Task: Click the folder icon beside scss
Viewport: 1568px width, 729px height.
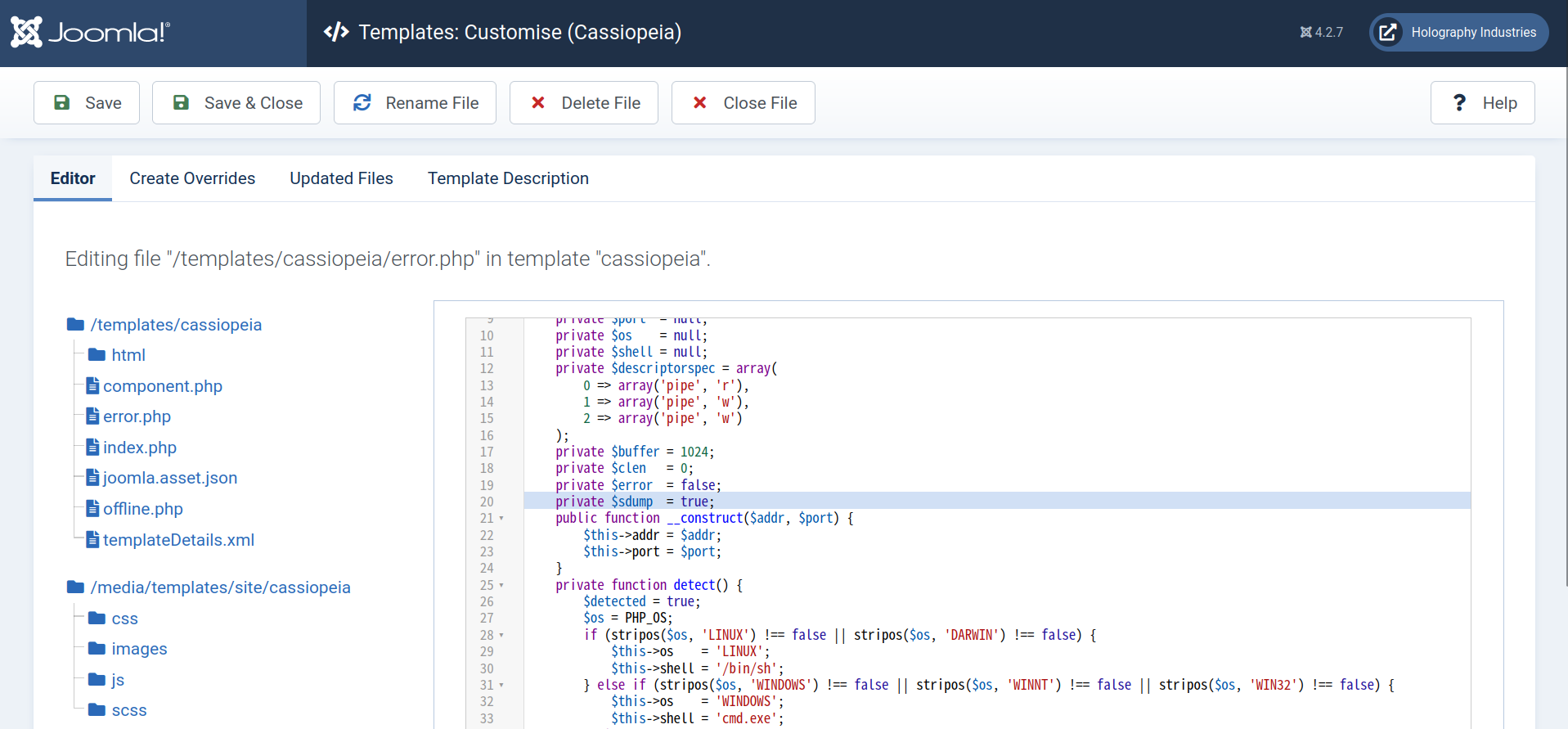Action: coord(97,710)
